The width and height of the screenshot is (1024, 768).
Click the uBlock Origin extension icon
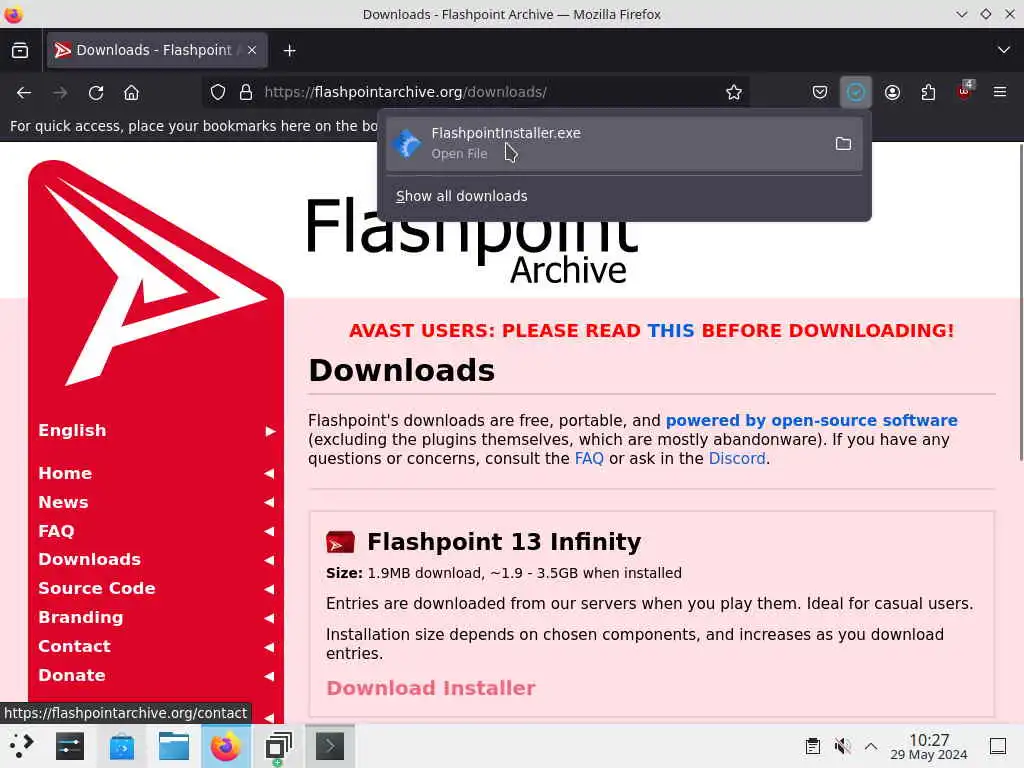click(965, 91)
